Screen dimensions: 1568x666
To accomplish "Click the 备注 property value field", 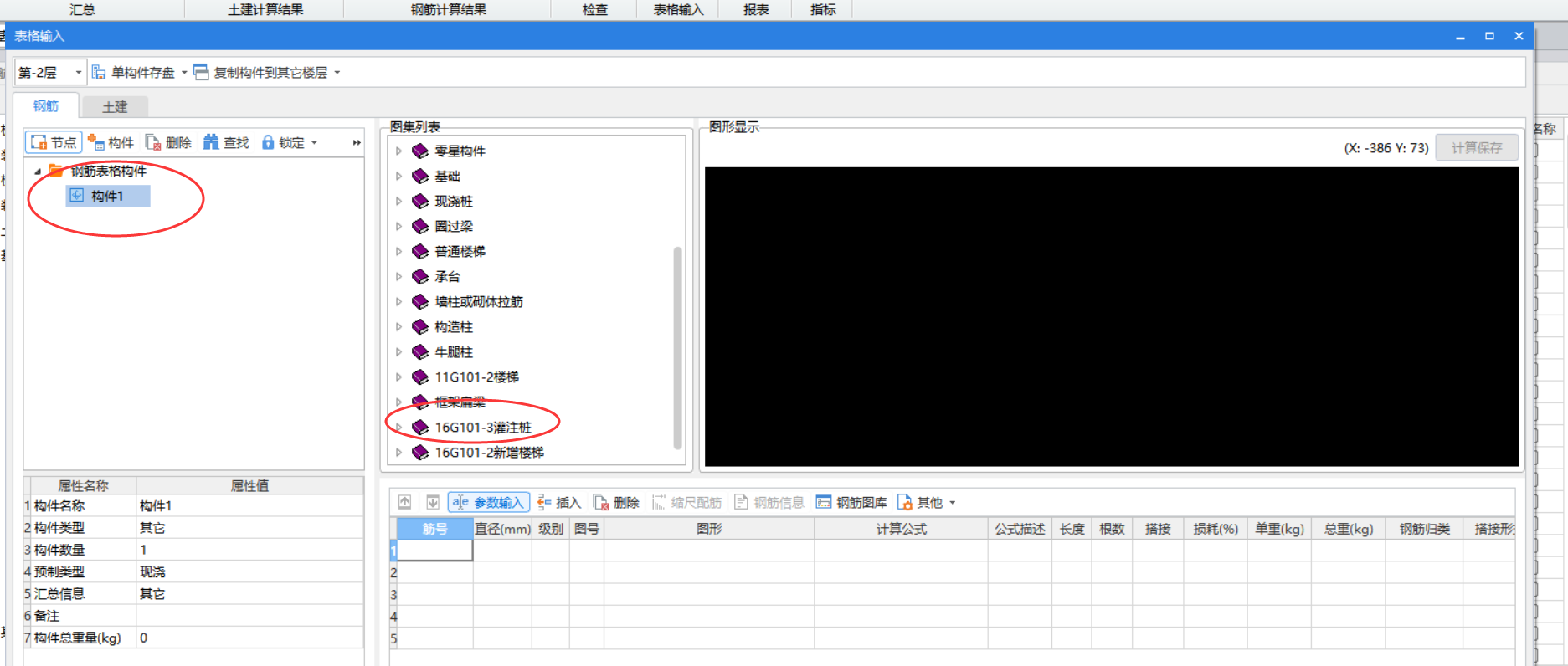I will point(249,616).
